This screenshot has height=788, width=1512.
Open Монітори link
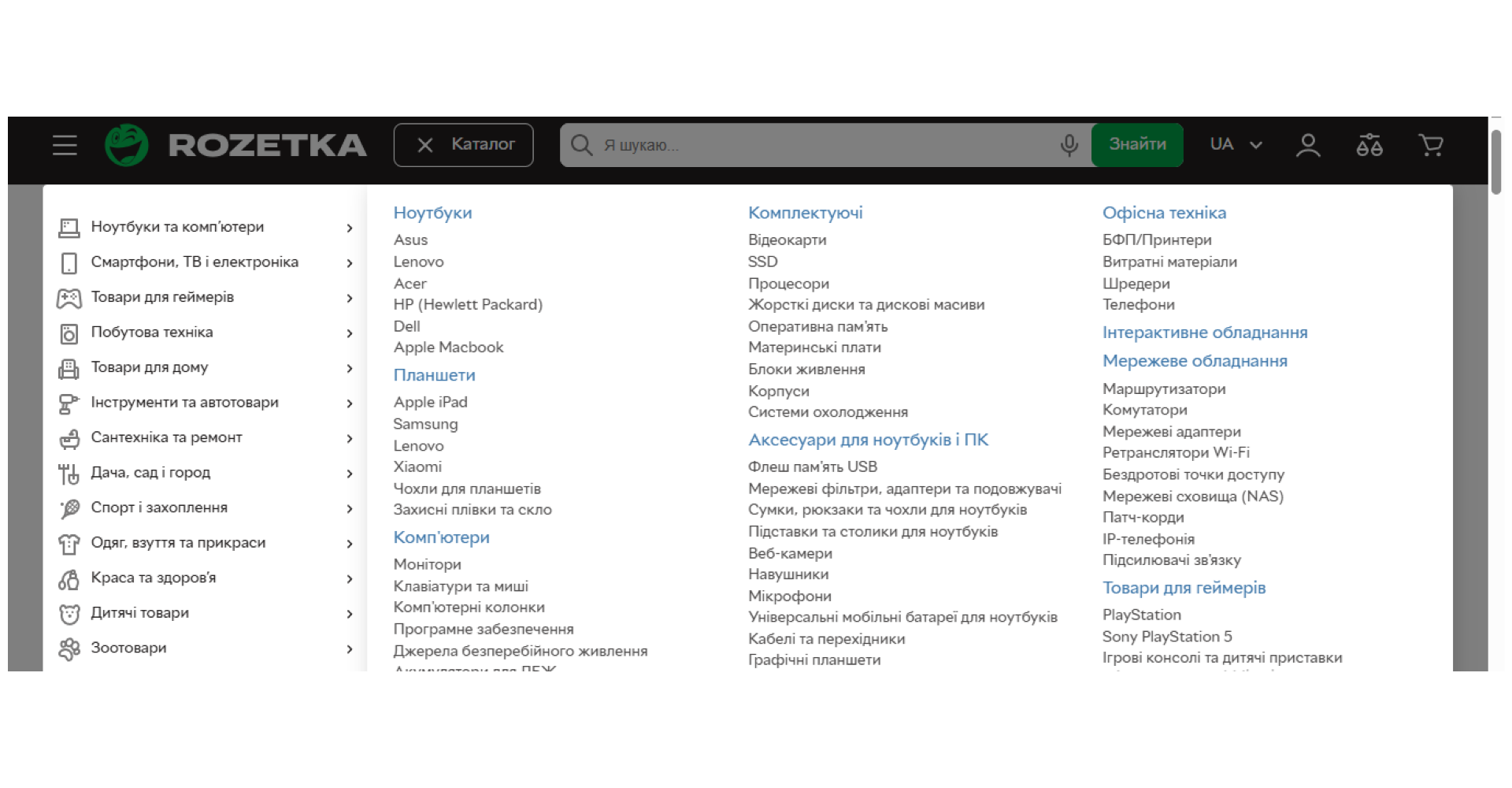coord(427,564)
